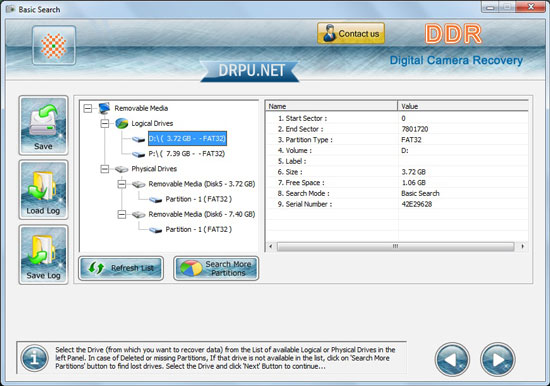The width and height of the screenshot is (550, 386).
Task: Click the scrollbar right arrow
Action: coord(523,246)
